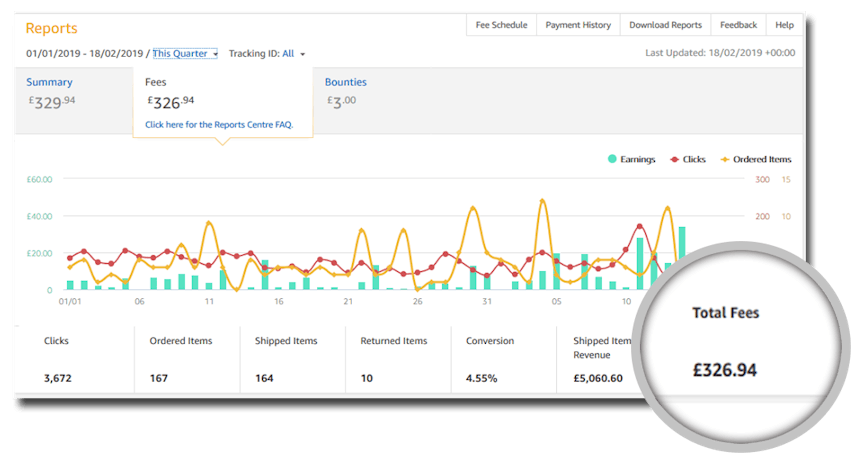Screen dimensions: 858x460
Task: Expand the Tracking ID All dropdown
Action: coord(267,53)
